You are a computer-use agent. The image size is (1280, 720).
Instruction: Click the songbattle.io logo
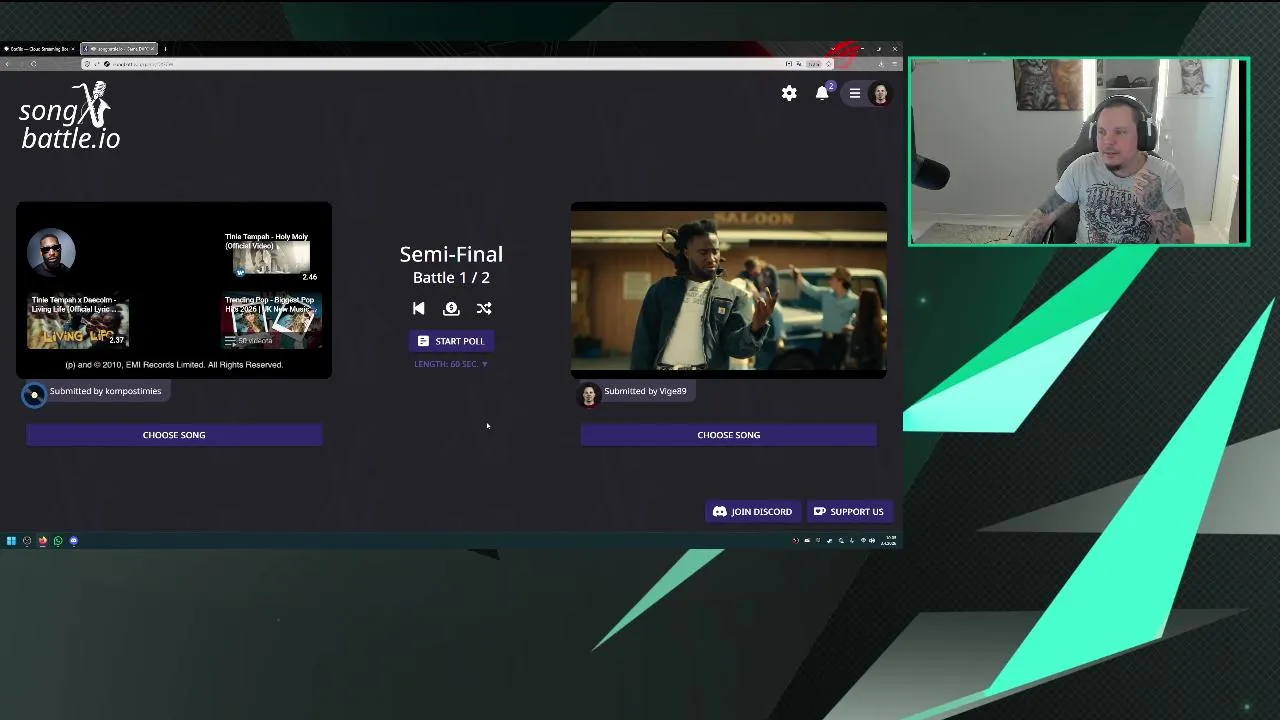[69, 115]
